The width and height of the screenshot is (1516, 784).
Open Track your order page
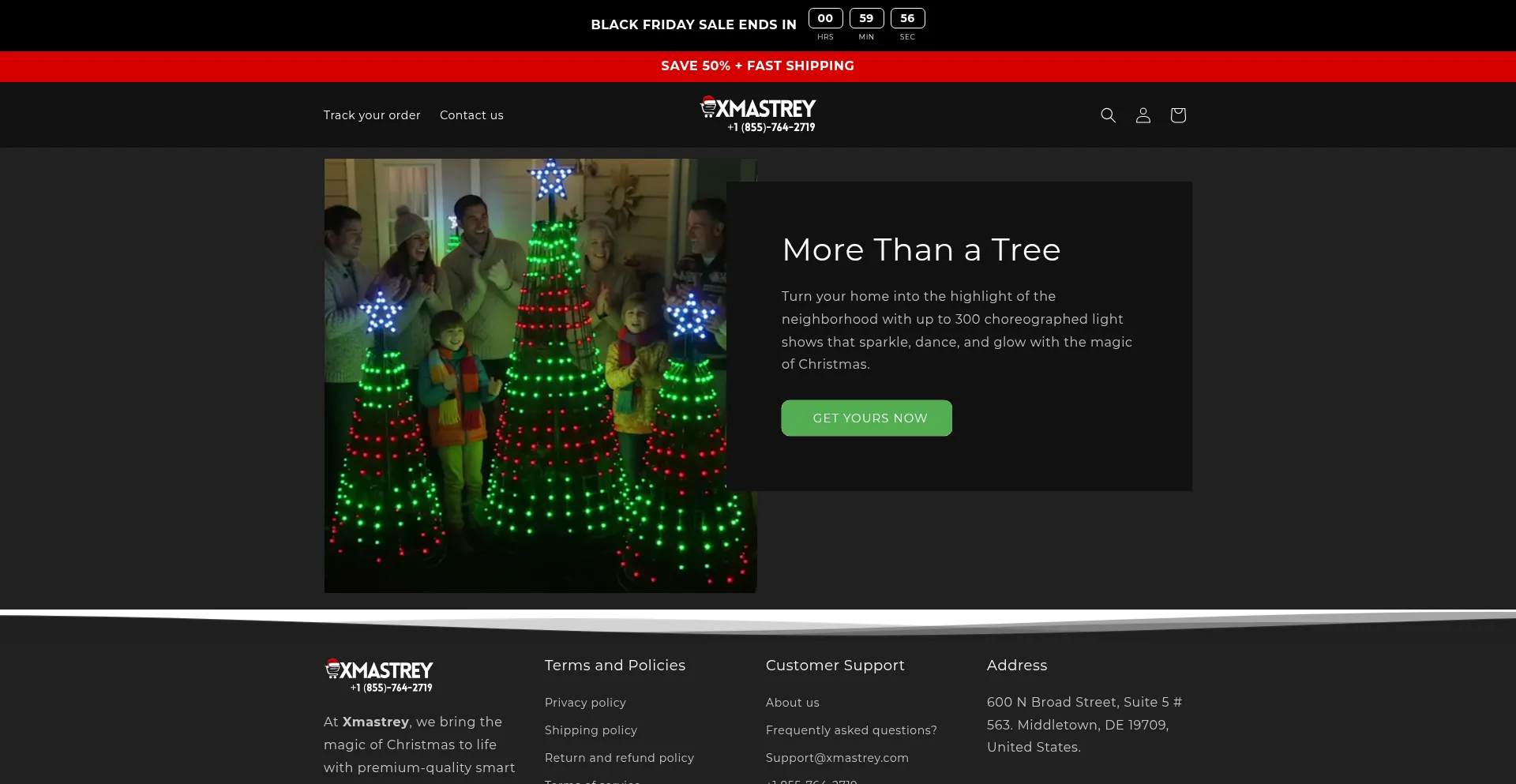[x=372, y=115]
